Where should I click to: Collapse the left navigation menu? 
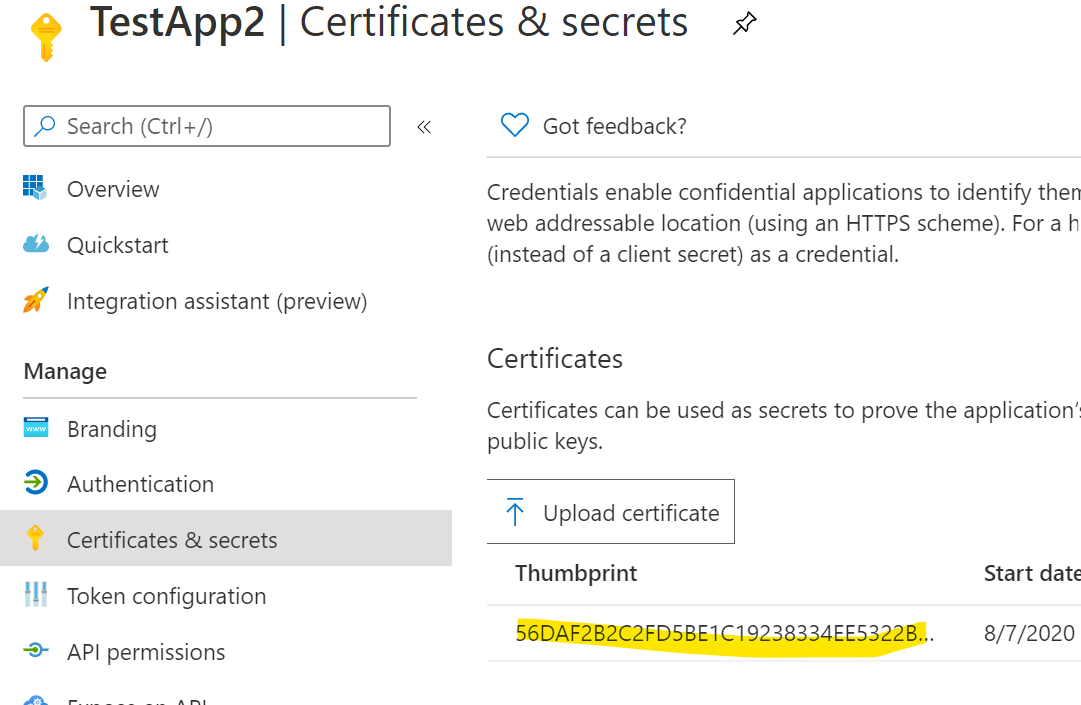point(424,127)
